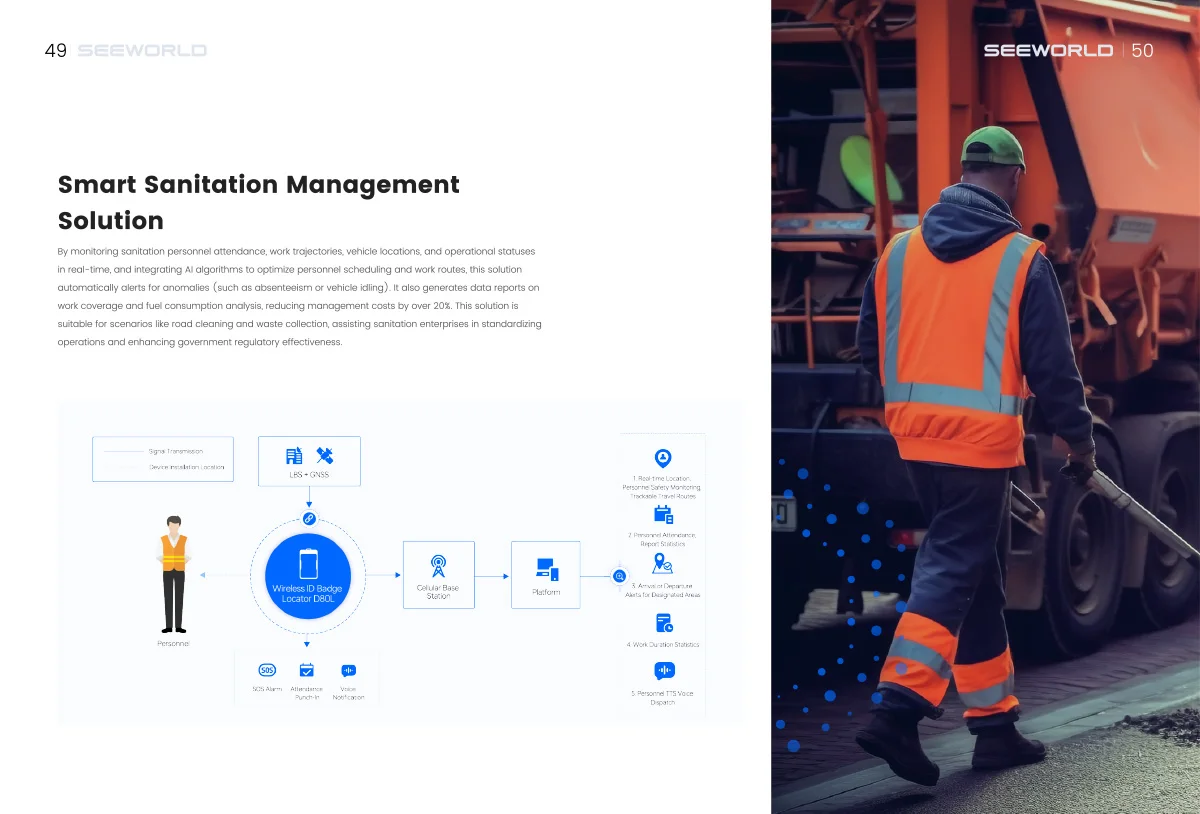The width and height of the screenshot is (1200, 814).
Task: Click the Wireless ID Badge Locator D80L circle
Action: (x=309, y=576)
